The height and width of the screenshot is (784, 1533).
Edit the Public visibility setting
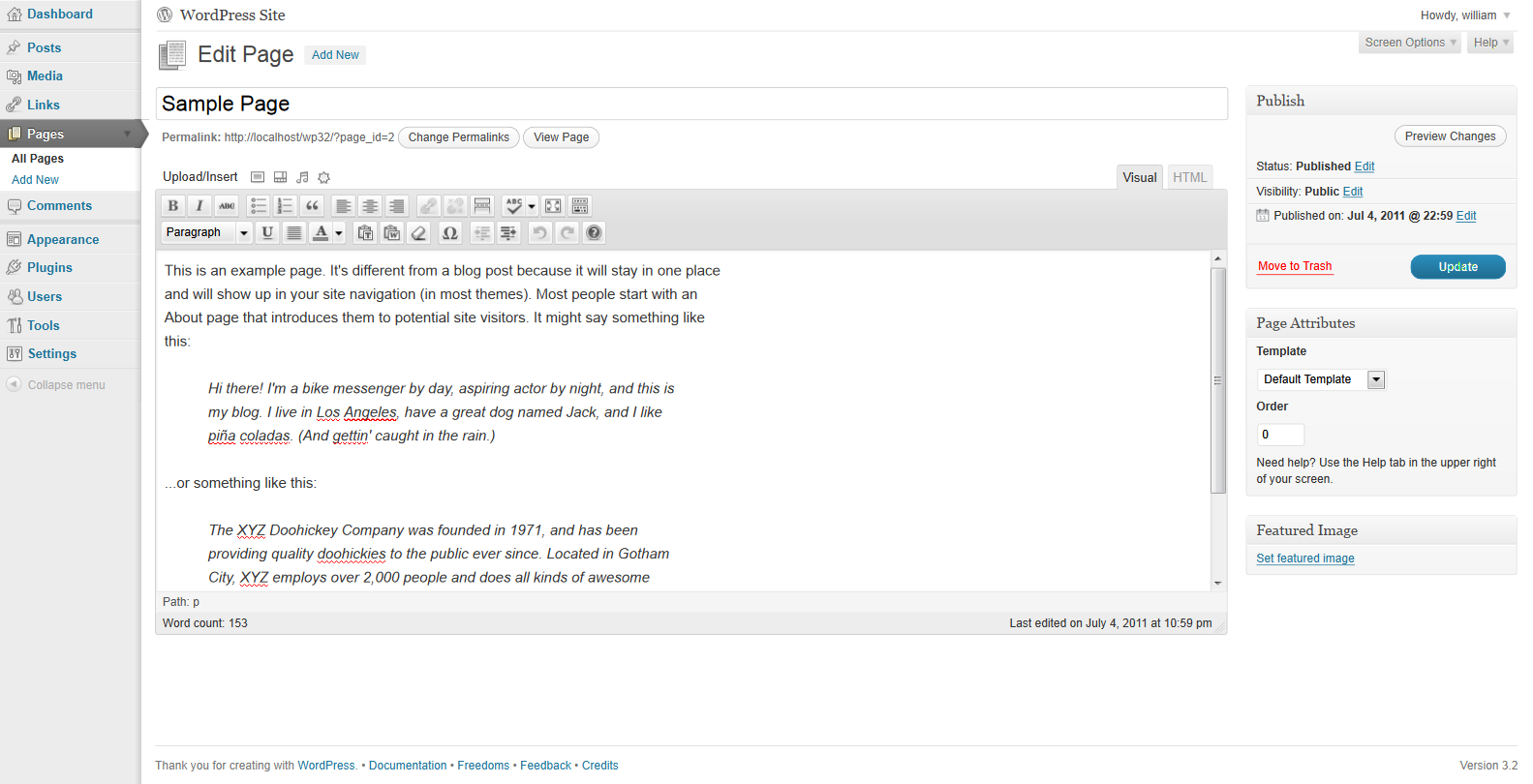click(x=1353, y=192)
